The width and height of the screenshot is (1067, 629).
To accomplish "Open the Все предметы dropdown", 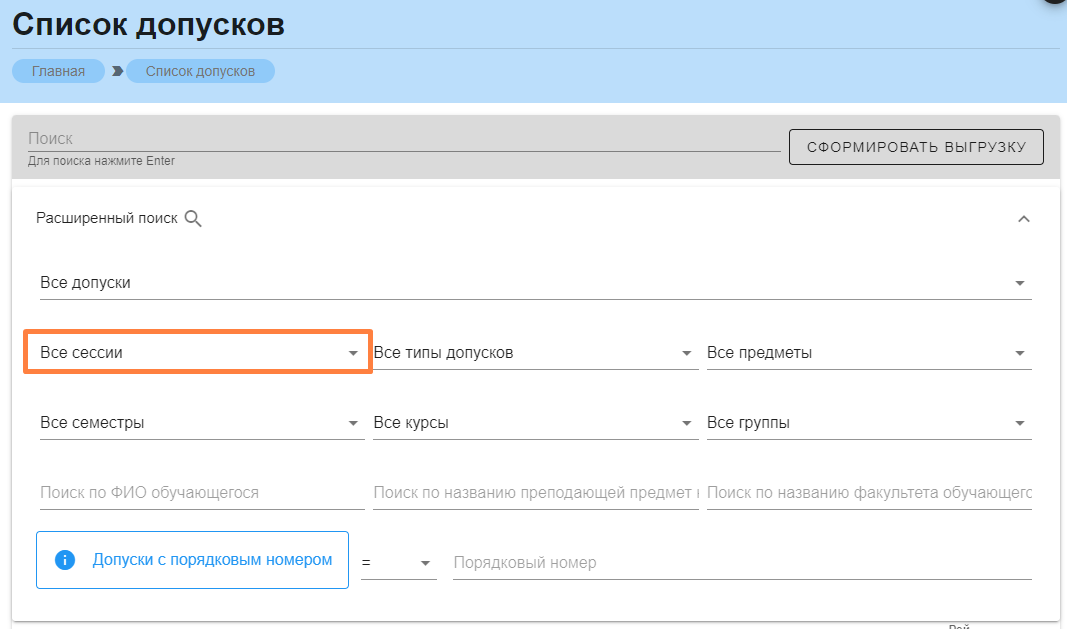I will (x=867, y=353).
